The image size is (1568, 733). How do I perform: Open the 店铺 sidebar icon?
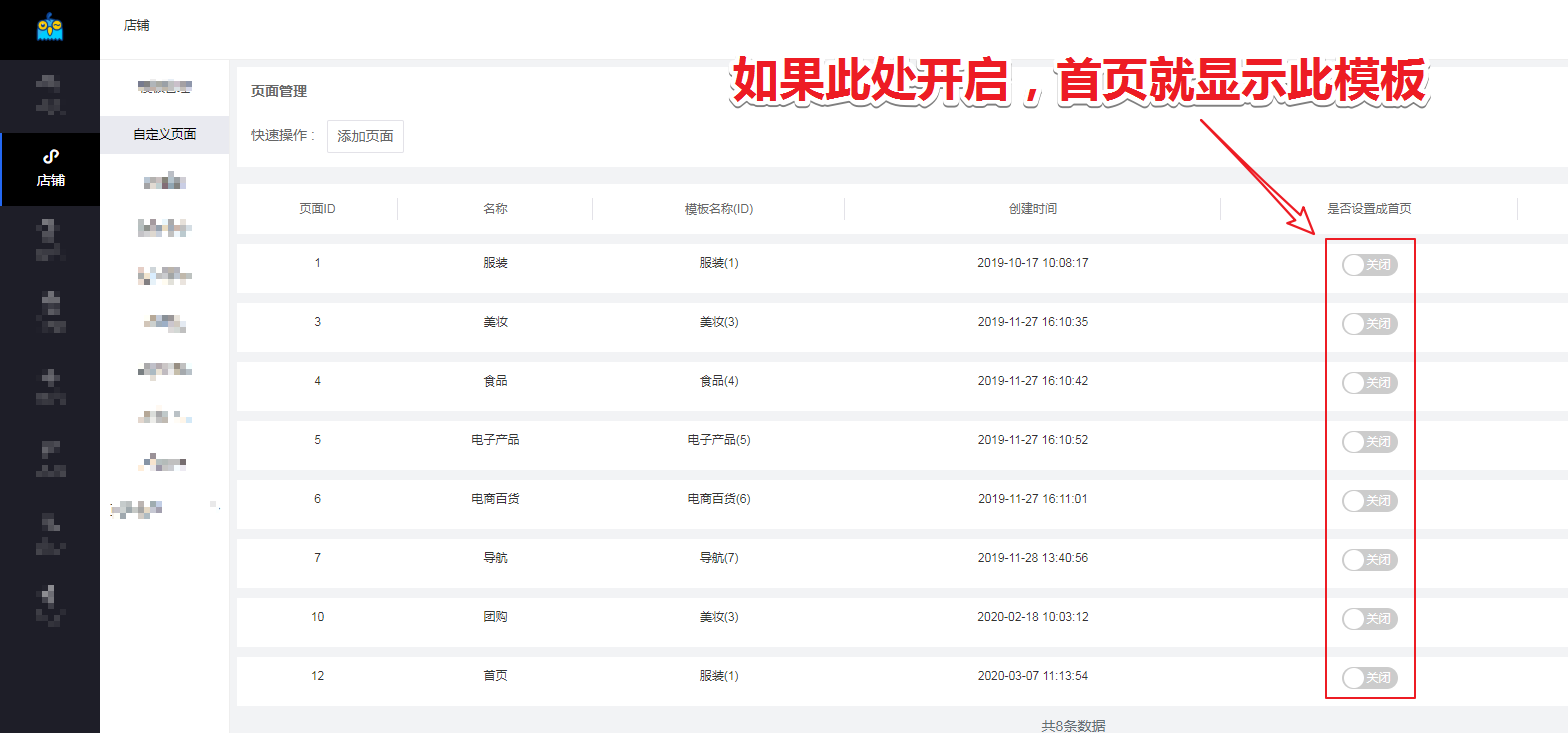pos(50,169)
